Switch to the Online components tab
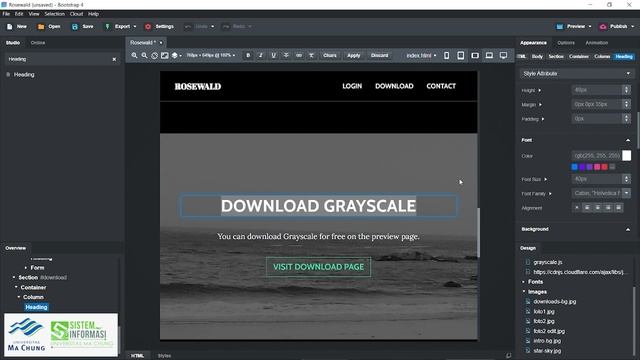This screenshot has height=360, width=640. [x=38, y=43]
